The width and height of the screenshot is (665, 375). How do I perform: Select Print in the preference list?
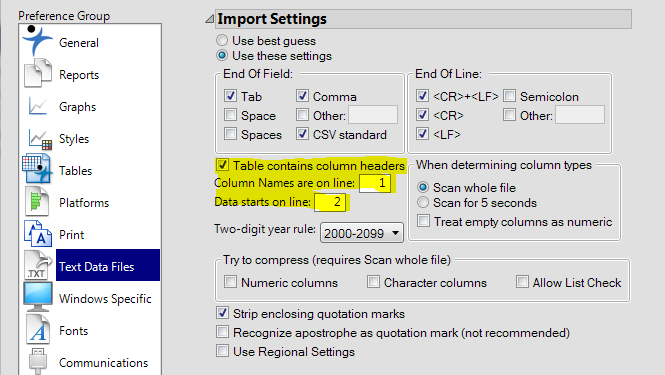point(72,235)
